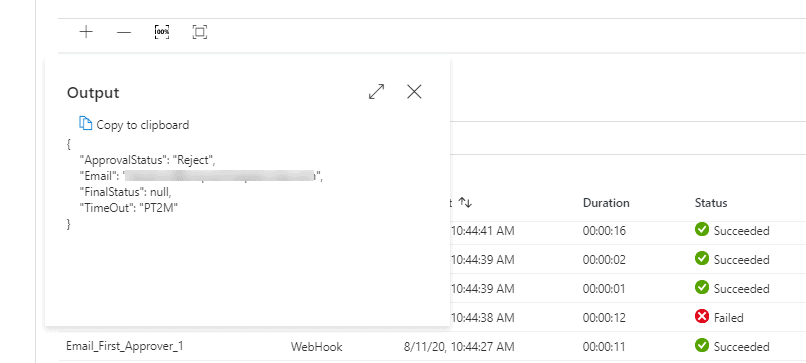Click the red Failed status icon
This screenshot has width=806, height=363.
pos(702,317)
